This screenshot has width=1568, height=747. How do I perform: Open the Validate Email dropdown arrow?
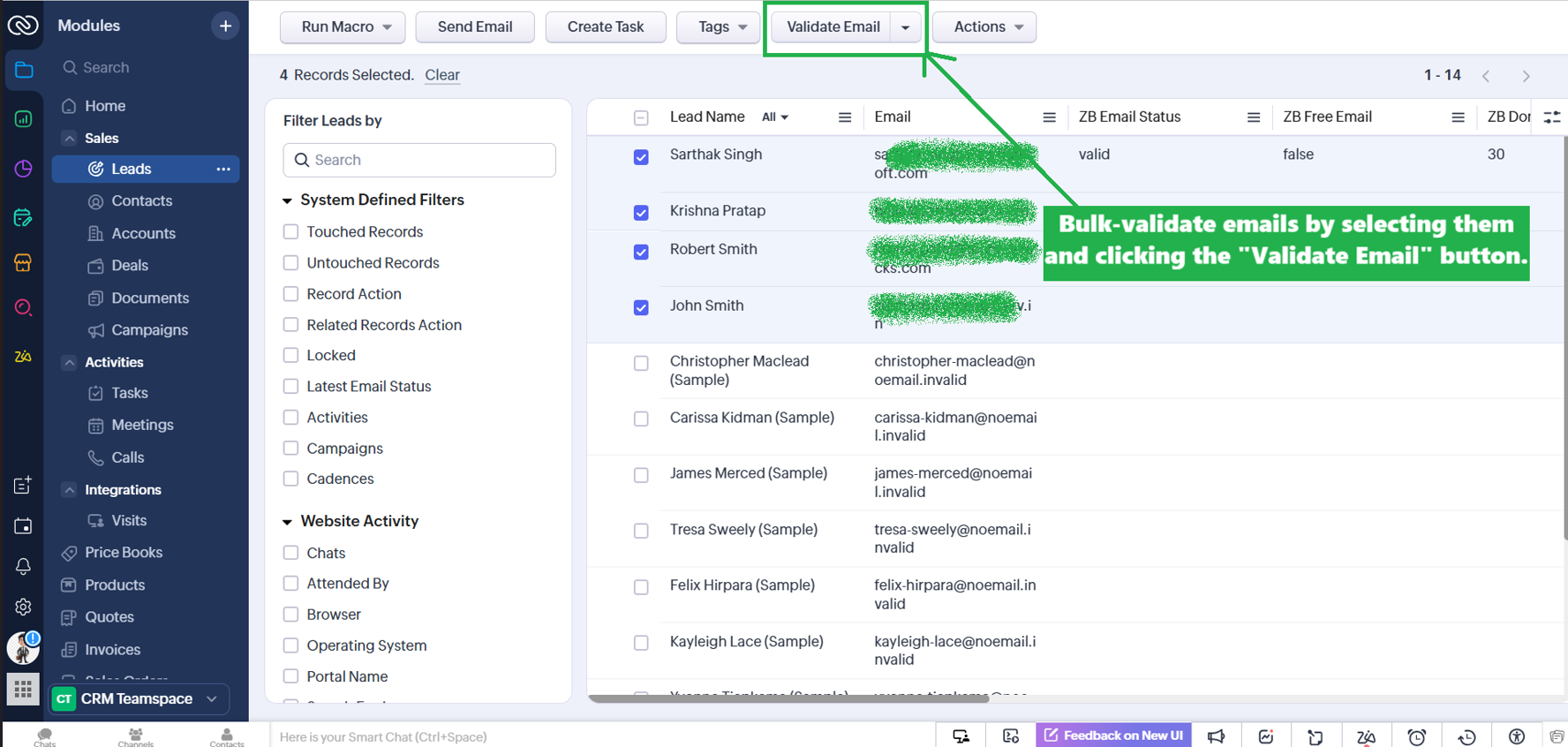point(905,27)
